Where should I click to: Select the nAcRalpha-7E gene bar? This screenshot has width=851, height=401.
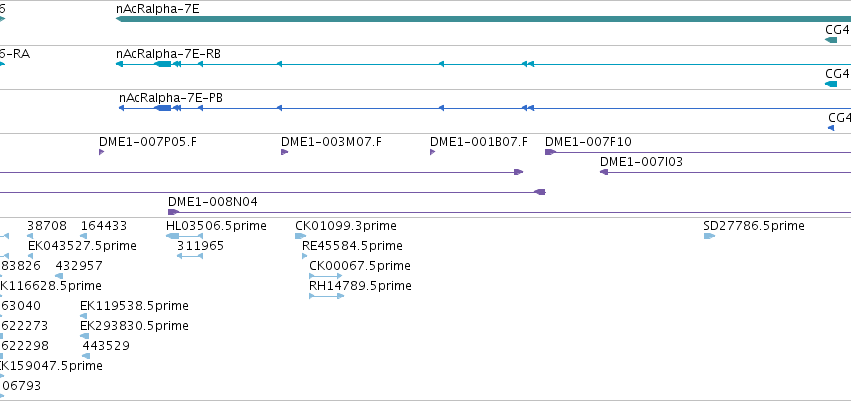(484, 19)
